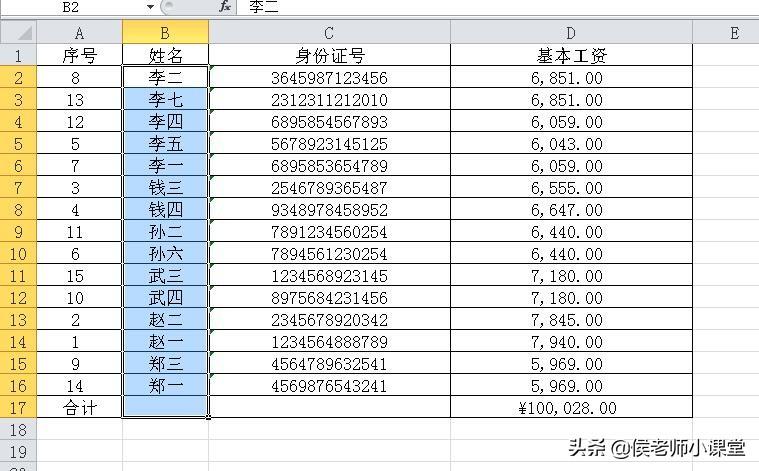Click the formula bar containing 李二
Image resolution: width=759 pixels, height=471 pixels.
click(498, 7)
